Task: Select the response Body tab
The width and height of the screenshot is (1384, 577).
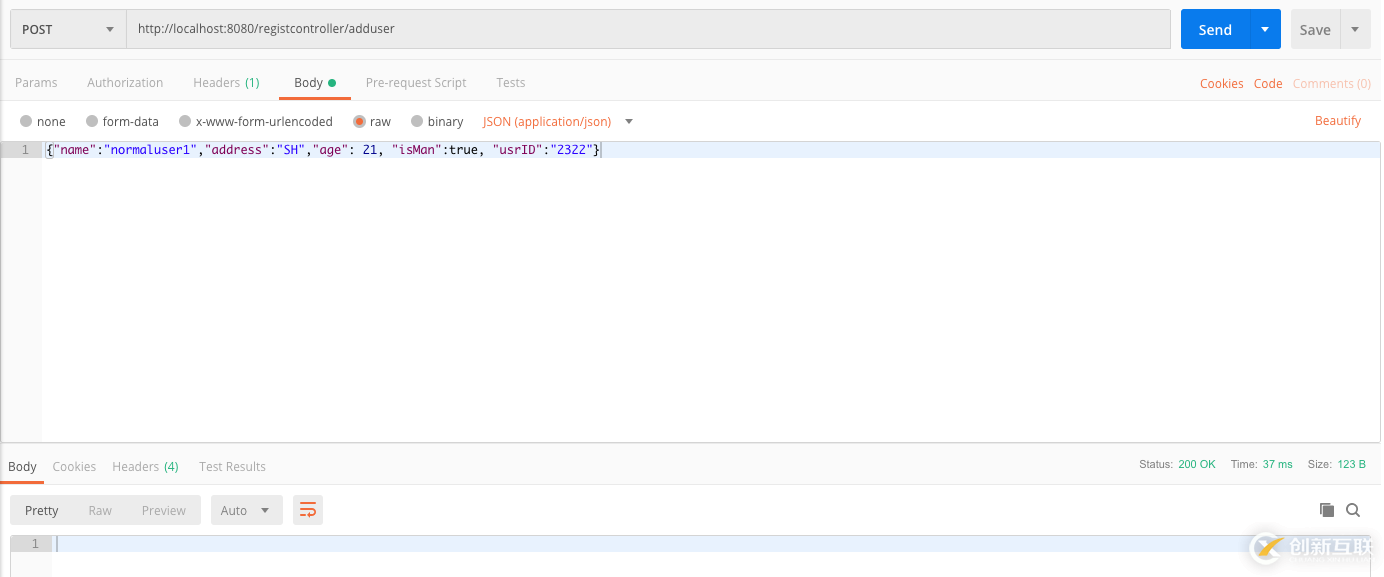Action: click(22, 466)
